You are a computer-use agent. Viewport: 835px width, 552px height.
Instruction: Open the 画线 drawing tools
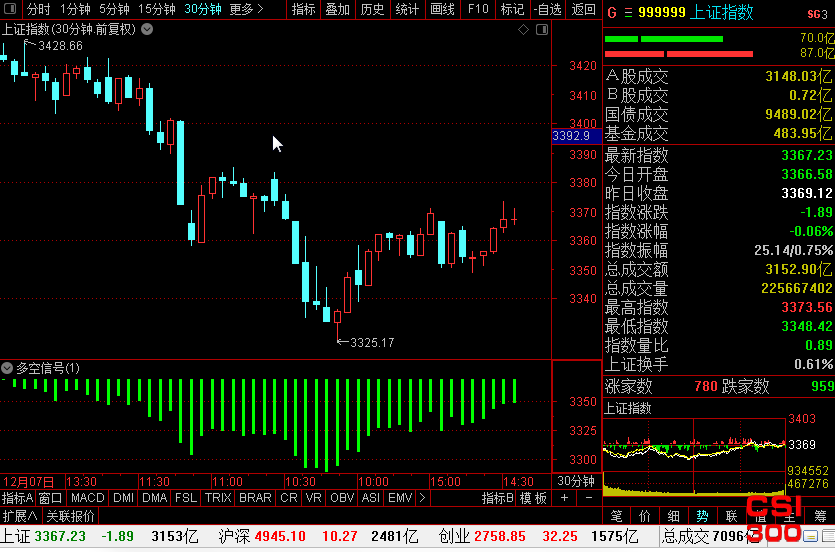pos(442,9)
